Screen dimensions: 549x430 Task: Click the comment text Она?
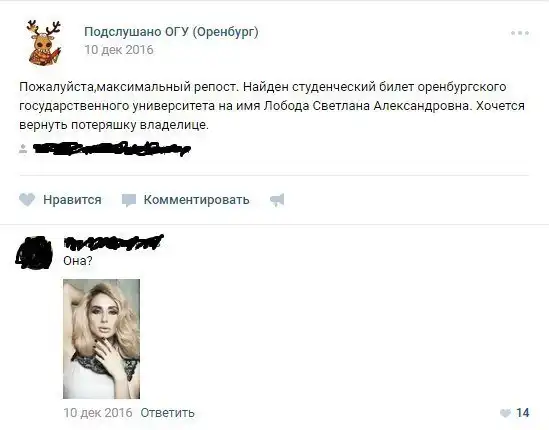pos(78,261)
